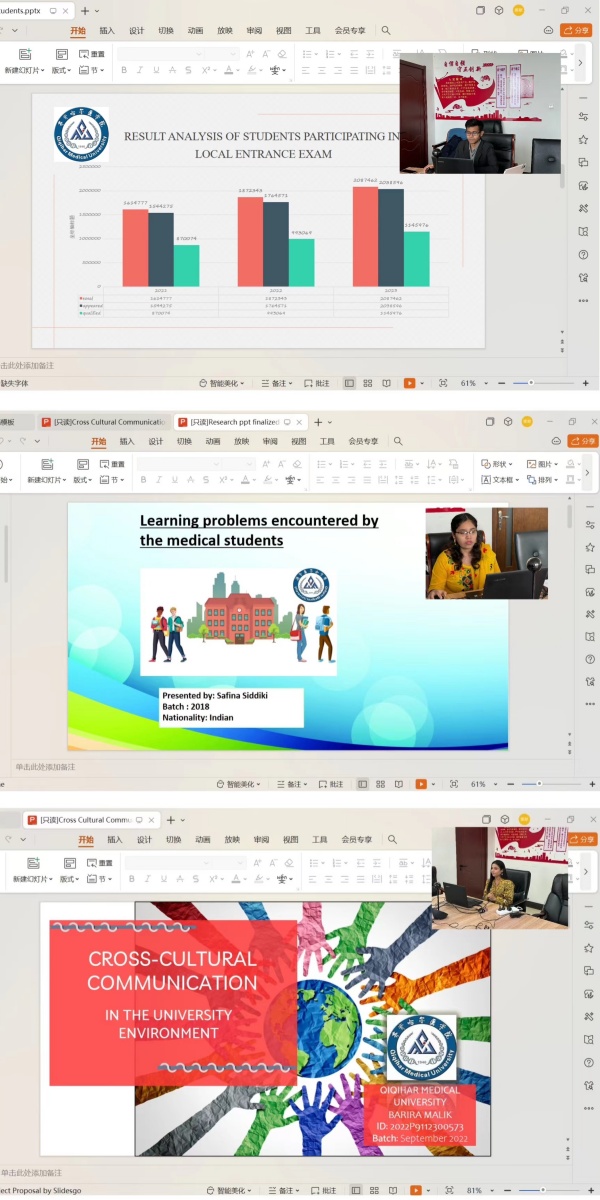Switch to slide sorter view under the exam chart slide
Viewport: 600px width, 1200px height.
[x=368, y=383]
